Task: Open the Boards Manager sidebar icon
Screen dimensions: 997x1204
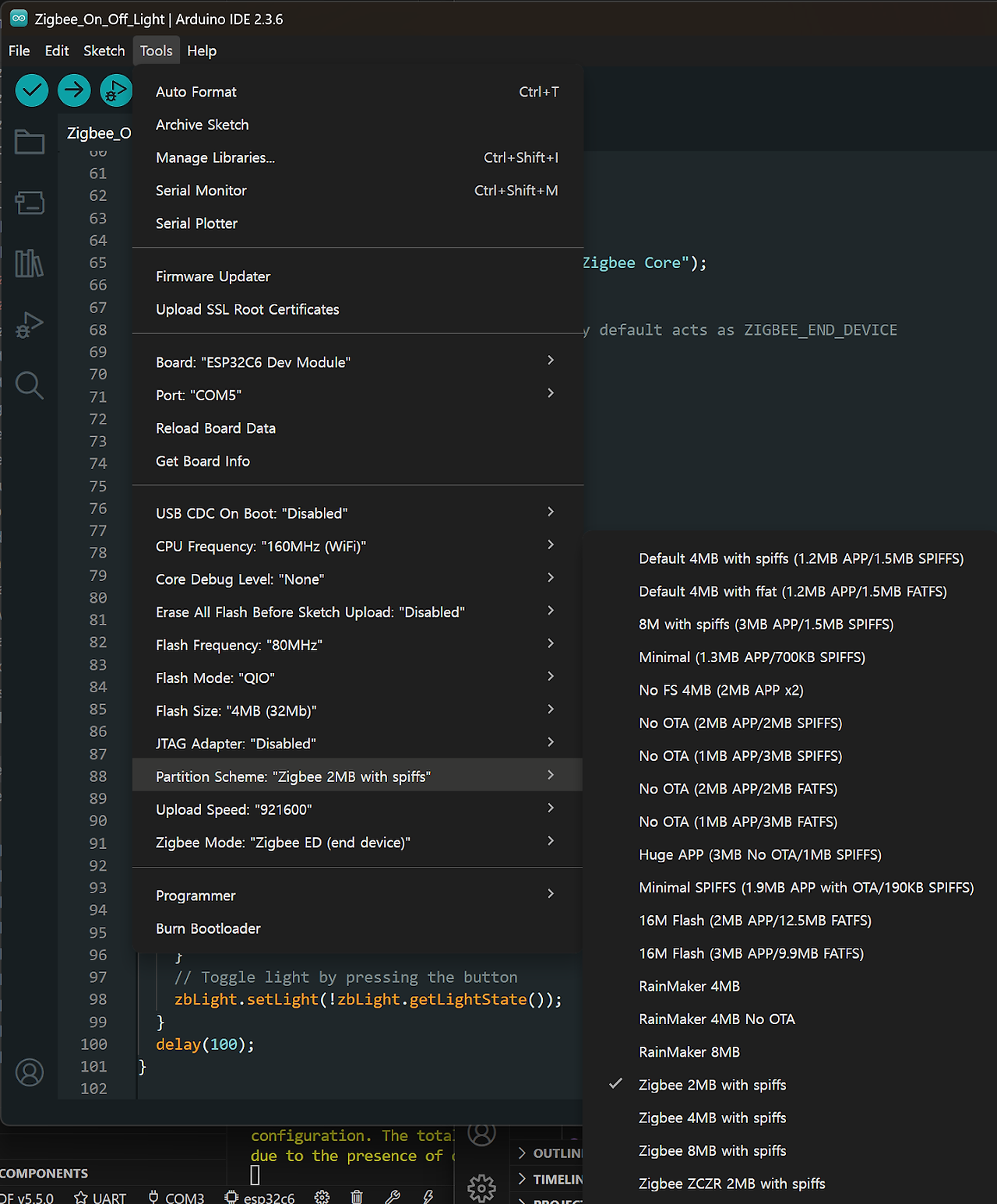Action: pos(30,202)
